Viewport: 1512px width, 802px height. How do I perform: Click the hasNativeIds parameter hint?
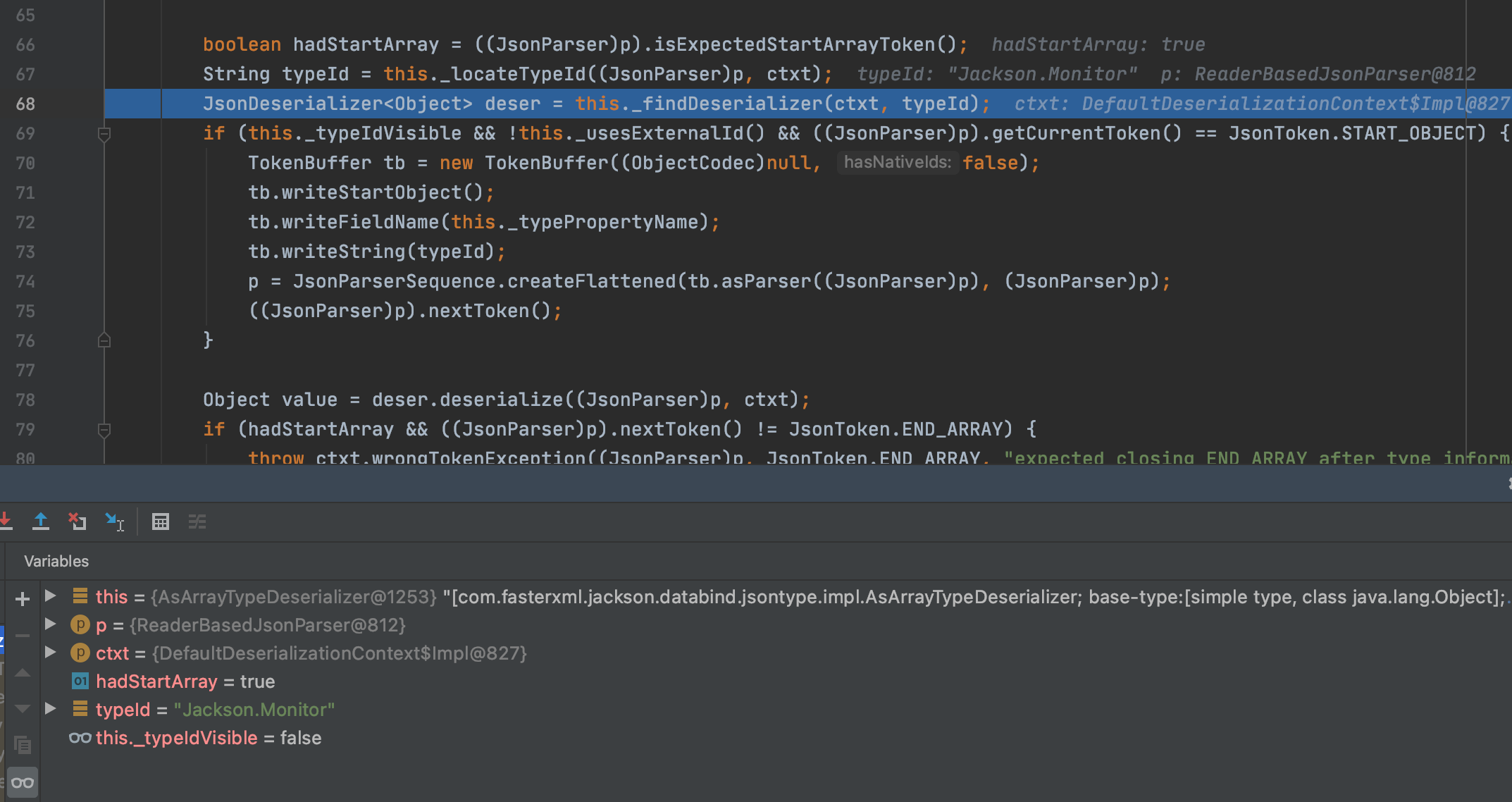[897, 163]
